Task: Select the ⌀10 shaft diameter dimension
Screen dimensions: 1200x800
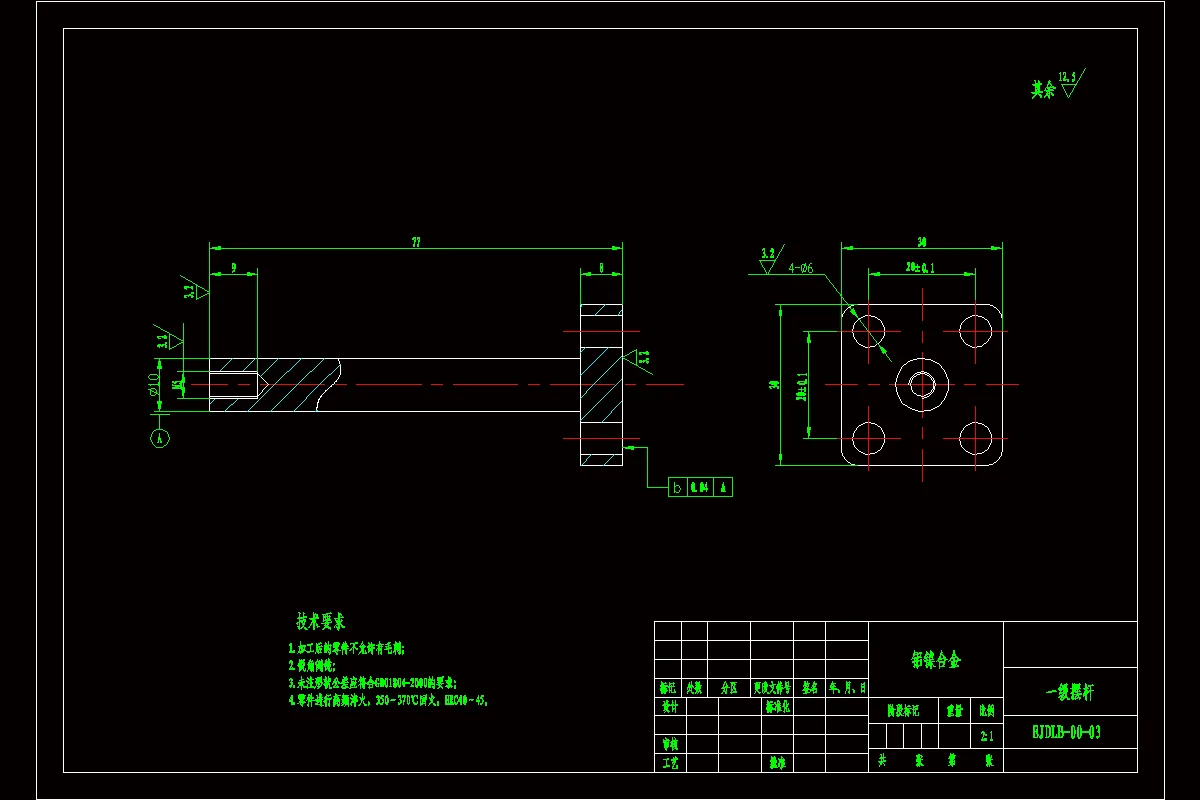Action: (x=153, y=384)
